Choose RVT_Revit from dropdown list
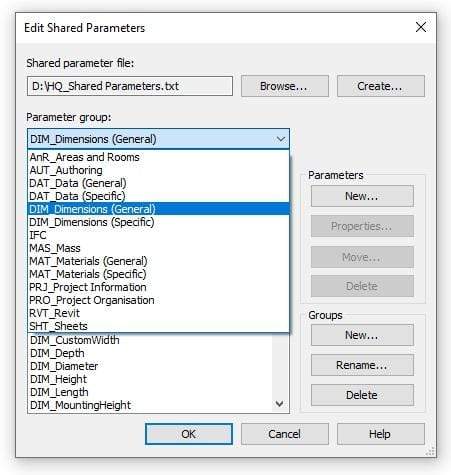 pos(158,313)
